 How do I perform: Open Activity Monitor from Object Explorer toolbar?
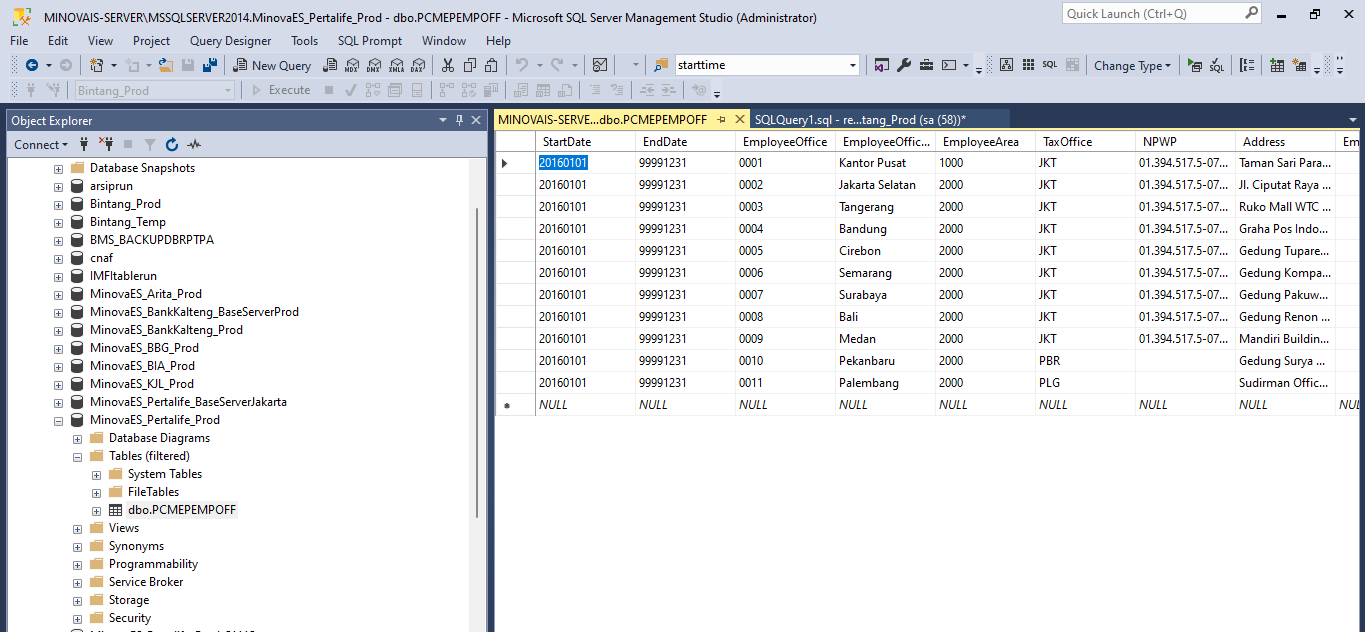(194, 145)
